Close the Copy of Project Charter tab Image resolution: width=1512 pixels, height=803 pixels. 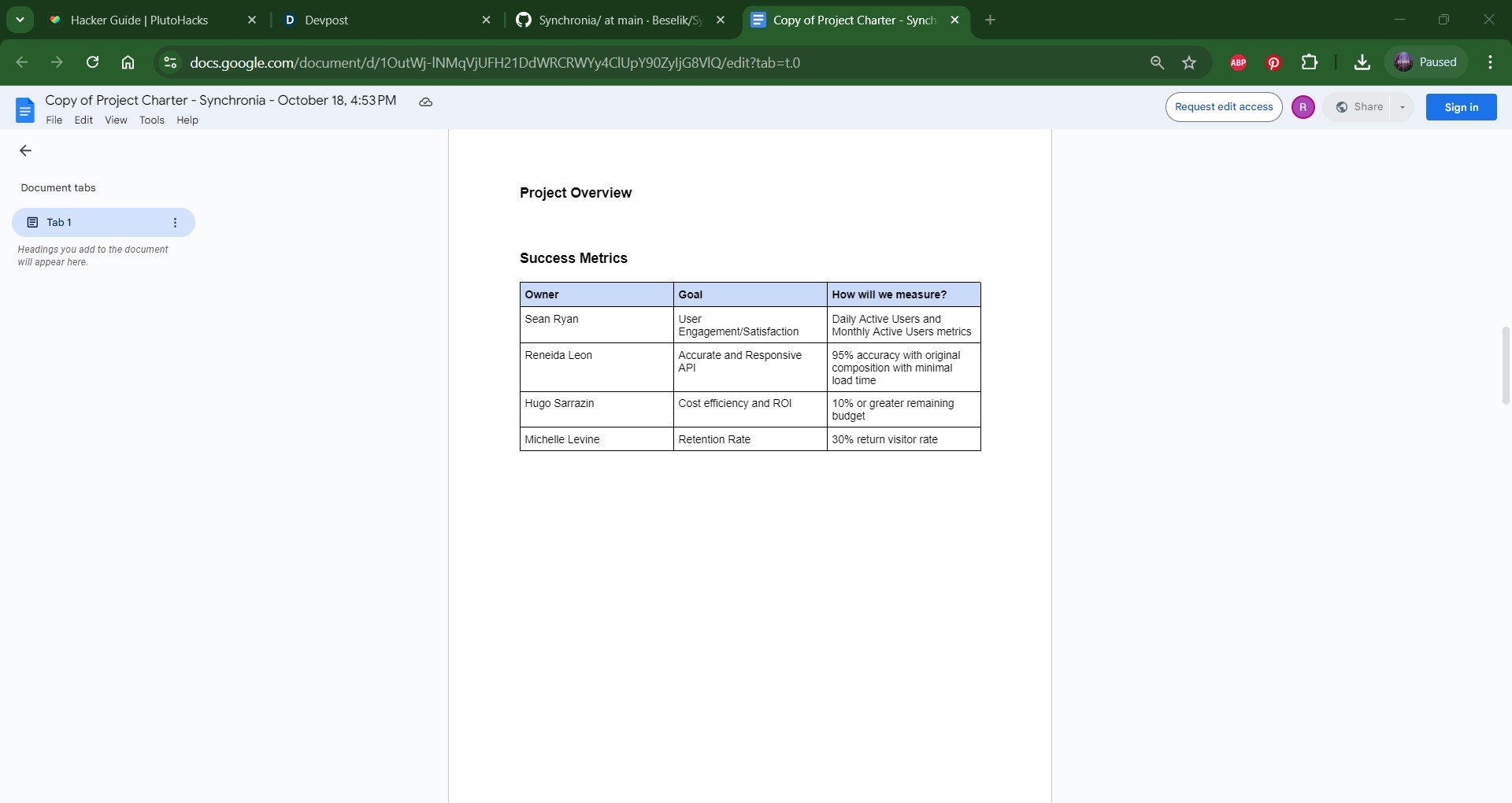[955, 20]
